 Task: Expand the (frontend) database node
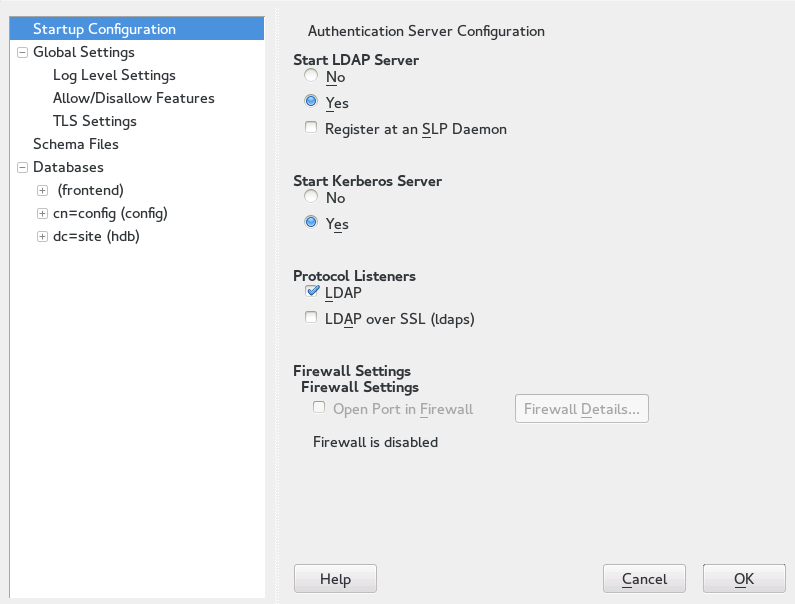tap(42, 190)
